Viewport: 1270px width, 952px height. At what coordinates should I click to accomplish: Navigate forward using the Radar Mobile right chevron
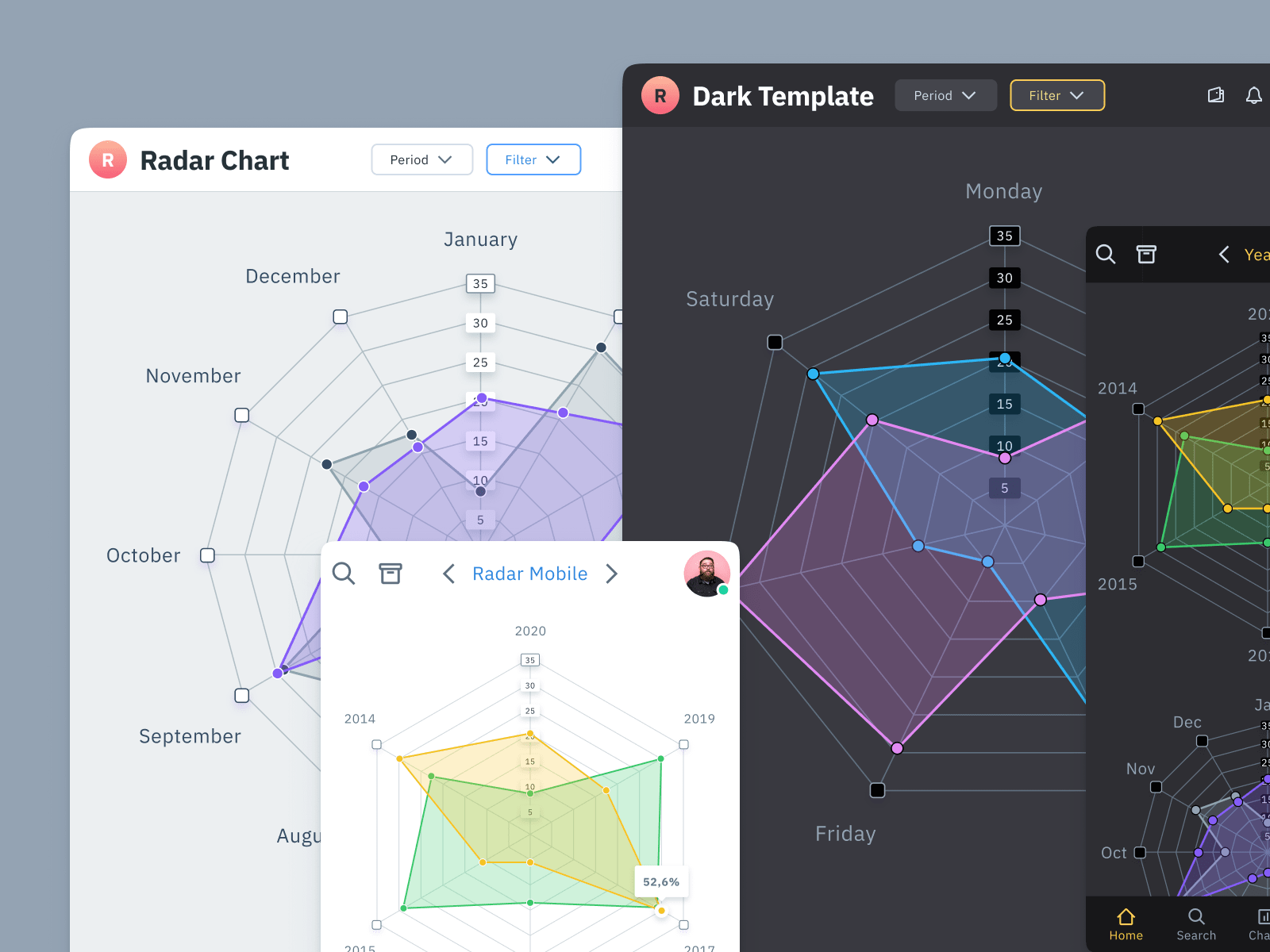[612, 574]
